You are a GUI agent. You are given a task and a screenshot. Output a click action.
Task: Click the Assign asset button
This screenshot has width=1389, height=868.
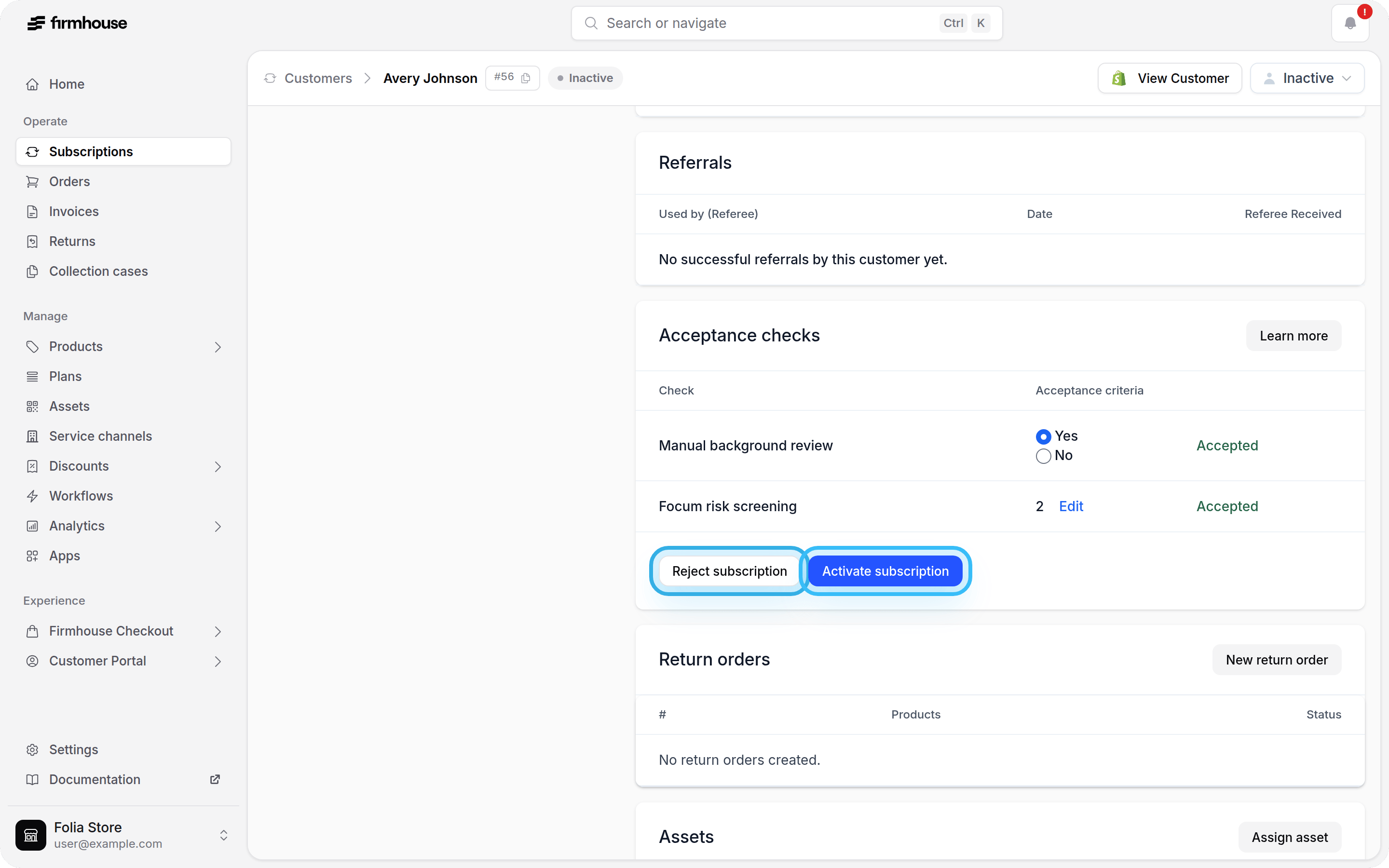pos(1290,837)
